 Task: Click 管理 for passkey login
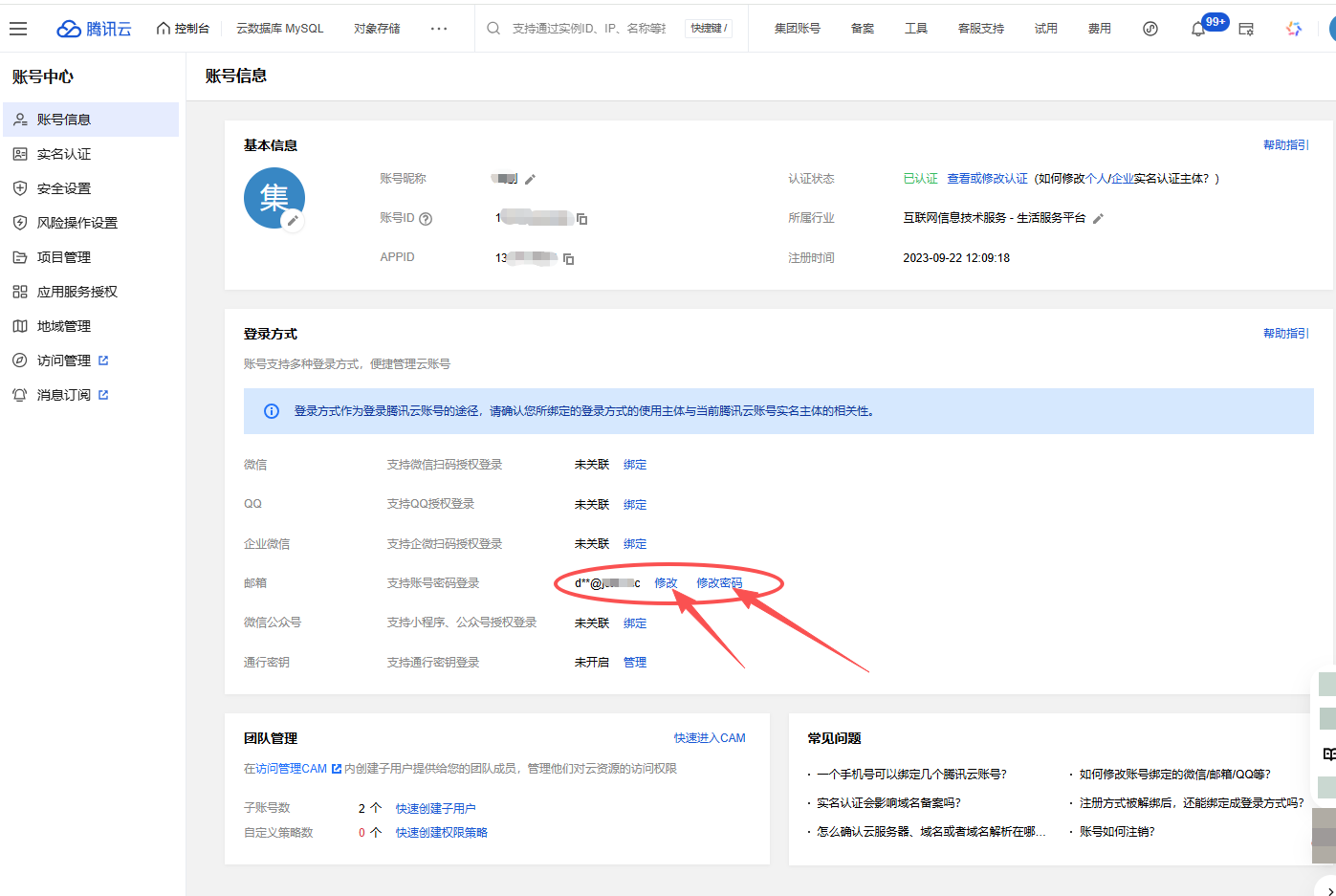[x=635, y=663]
